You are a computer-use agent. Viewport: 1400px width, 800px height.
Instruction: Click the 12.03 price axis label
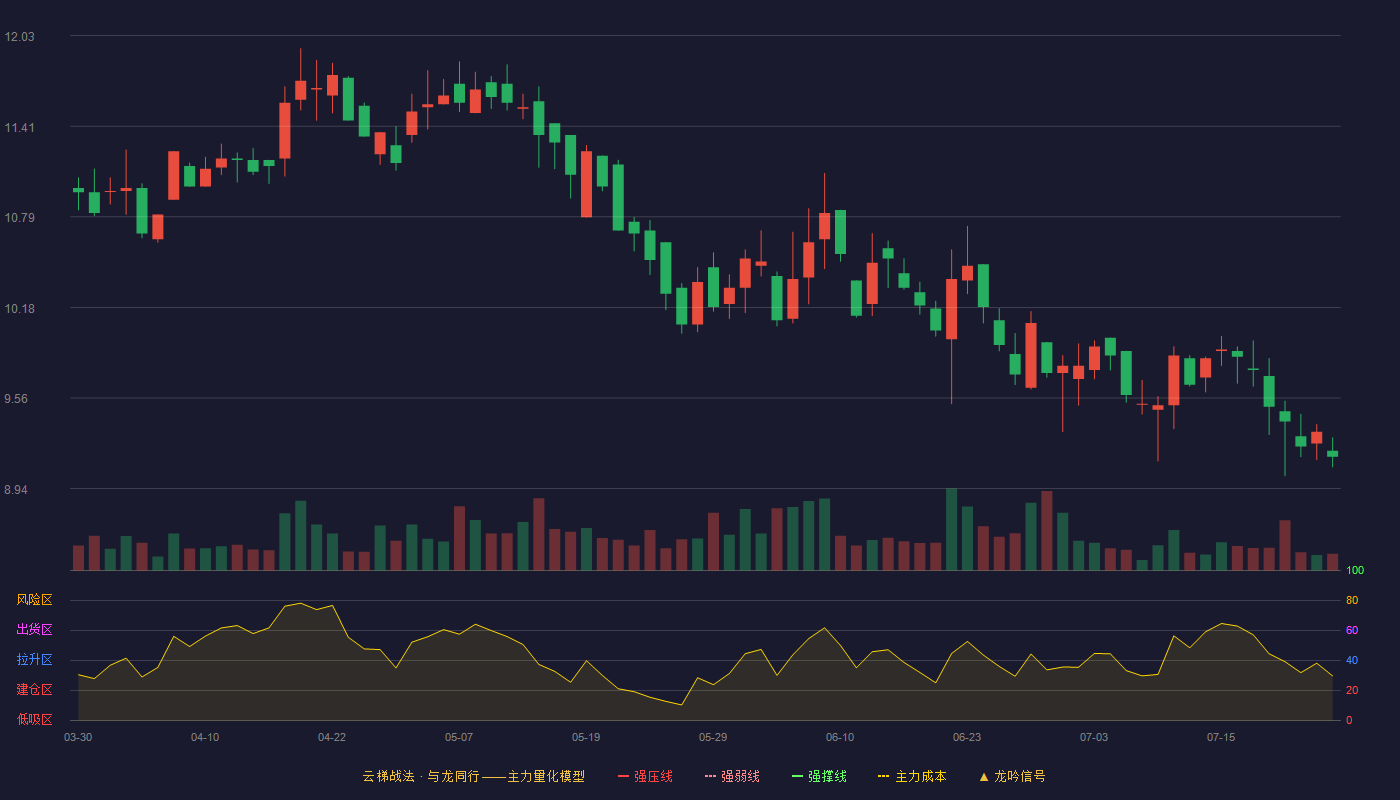click(19, 37)
